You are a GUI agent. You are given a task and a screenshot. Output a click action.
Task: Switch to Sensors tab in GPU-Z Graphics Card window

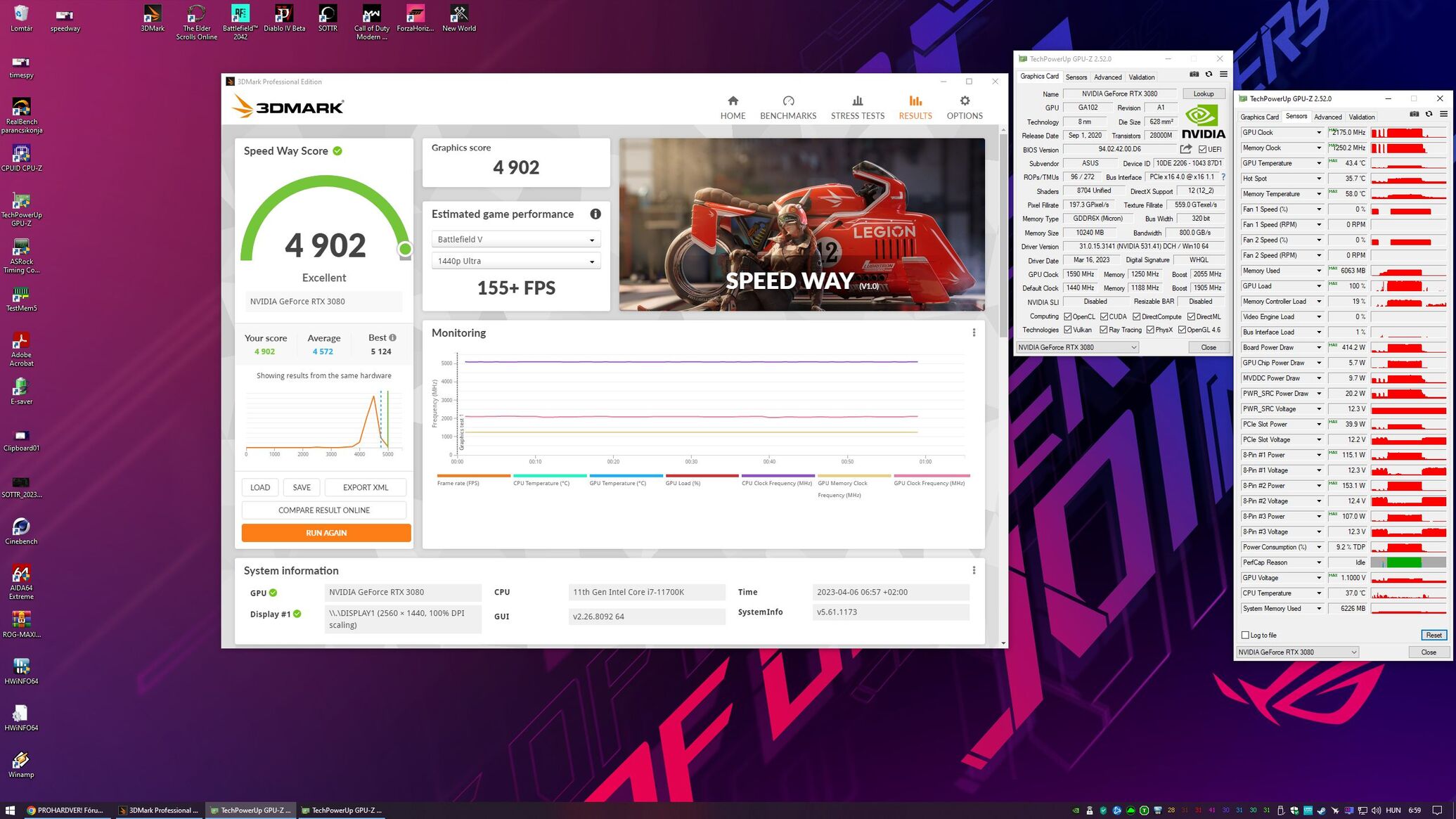tap(1076, 77)
